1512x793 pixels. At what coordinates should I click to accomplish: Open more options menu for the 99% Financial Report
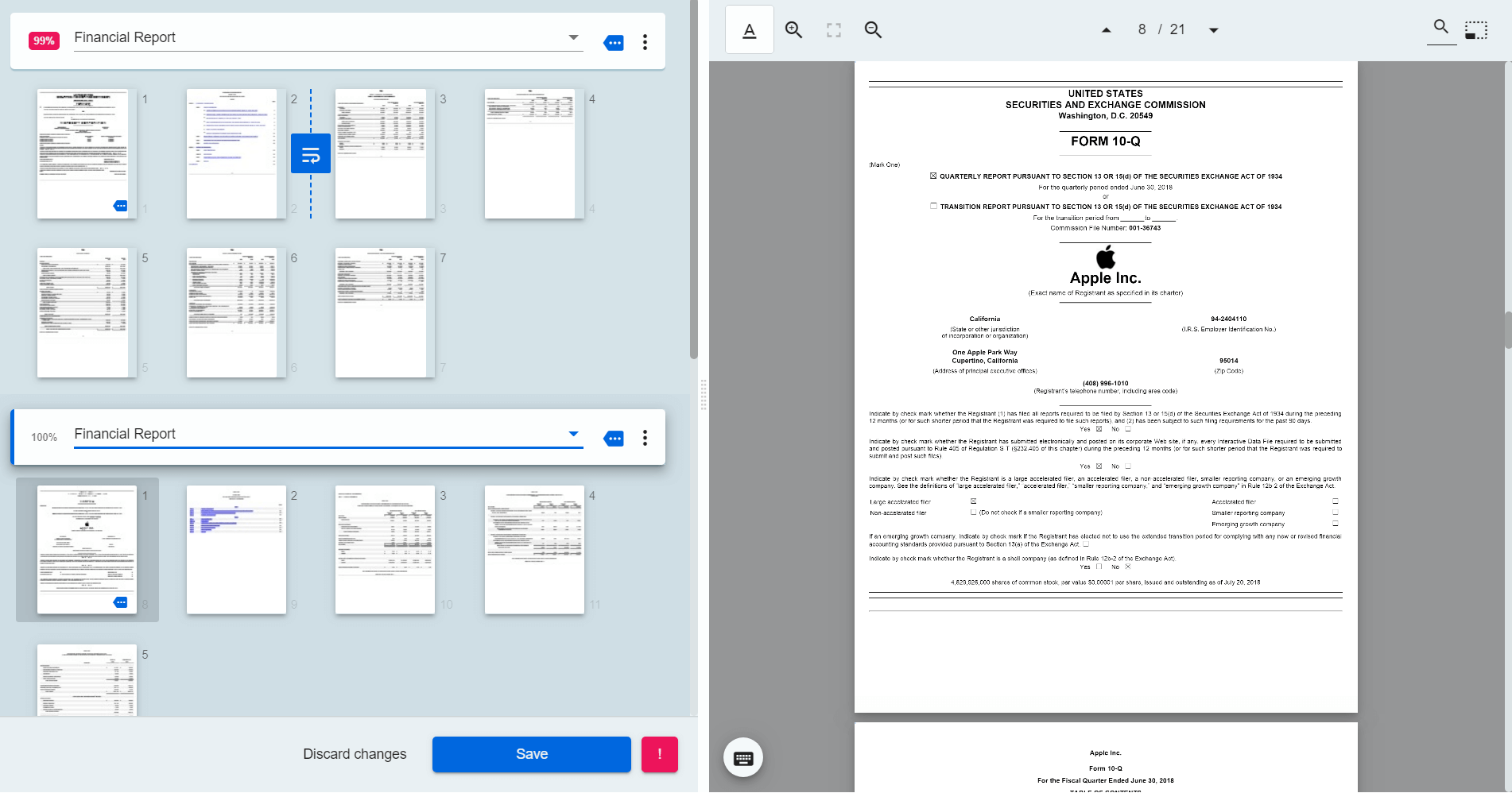(x=645, y=42)
